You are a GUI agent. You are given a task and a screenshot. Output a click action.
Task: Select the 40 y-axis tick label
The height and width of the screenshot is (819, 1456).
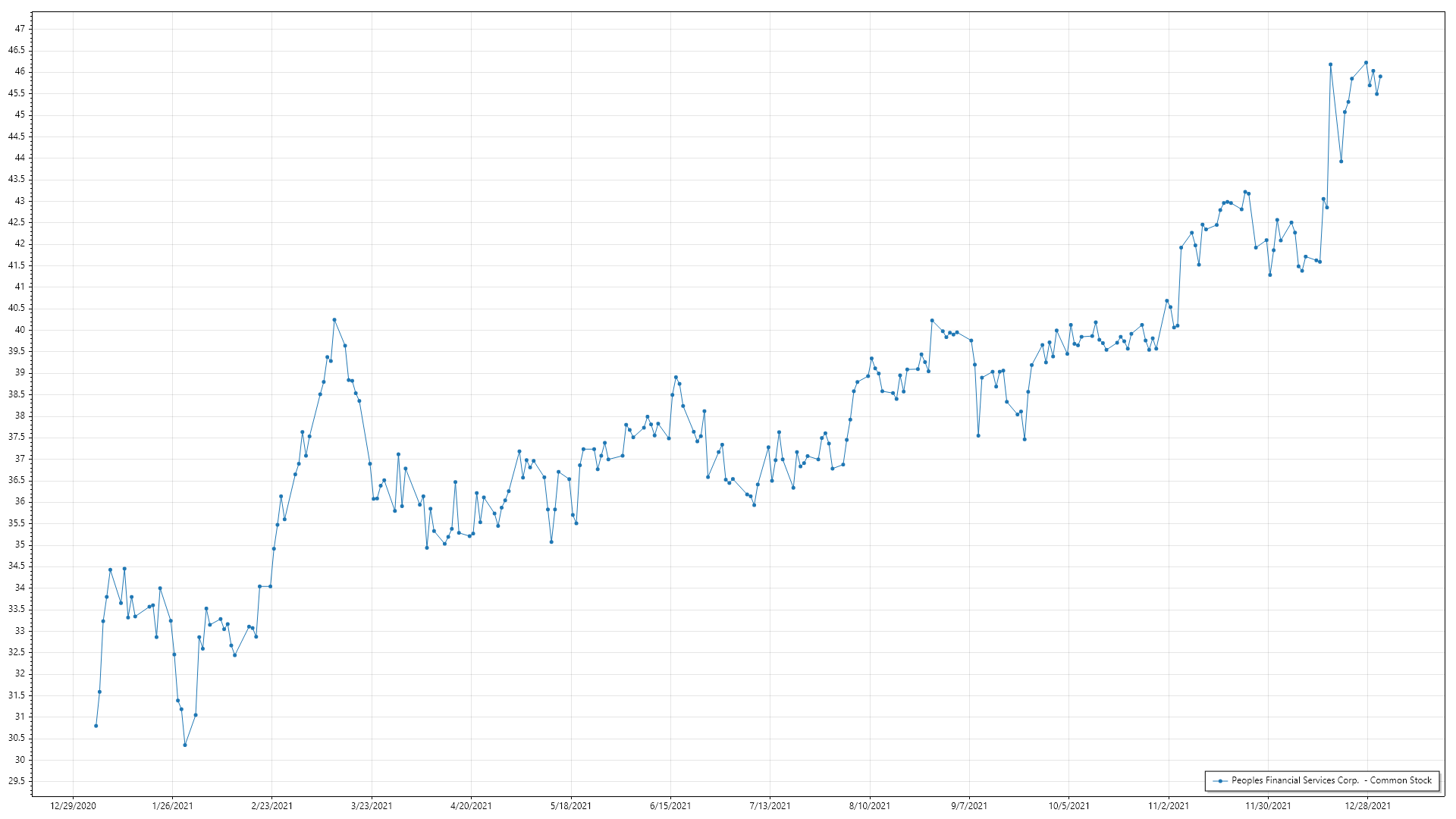point(20,330)
